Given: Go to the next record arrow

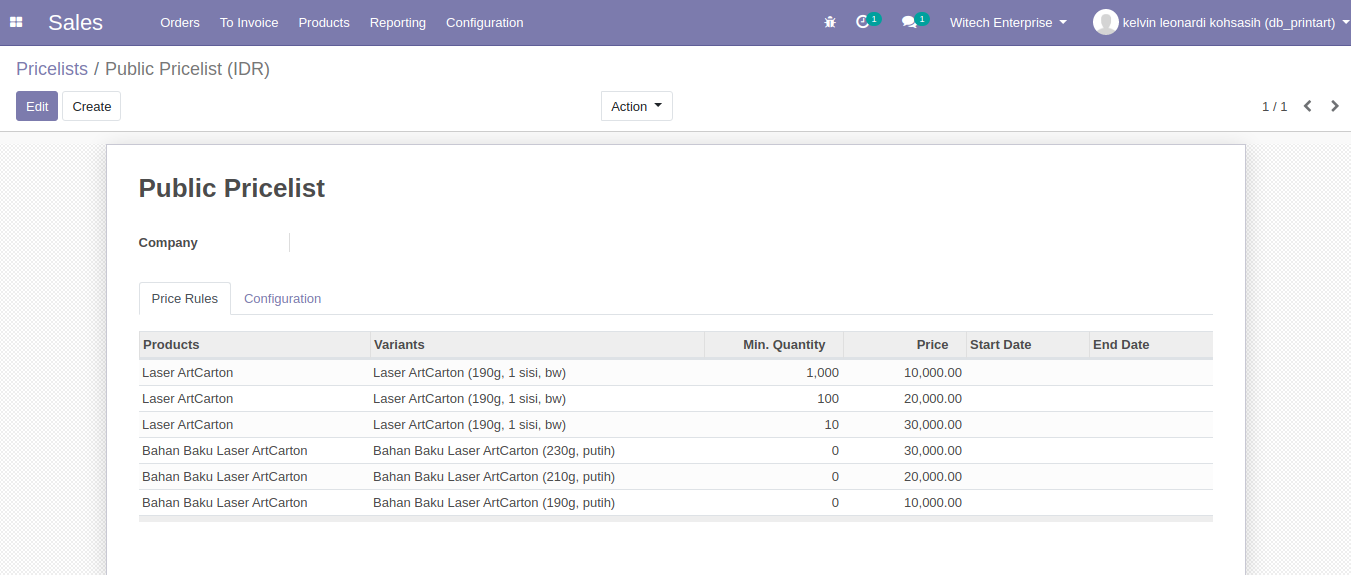Looking at the screenshot, I should (1334, 106).
